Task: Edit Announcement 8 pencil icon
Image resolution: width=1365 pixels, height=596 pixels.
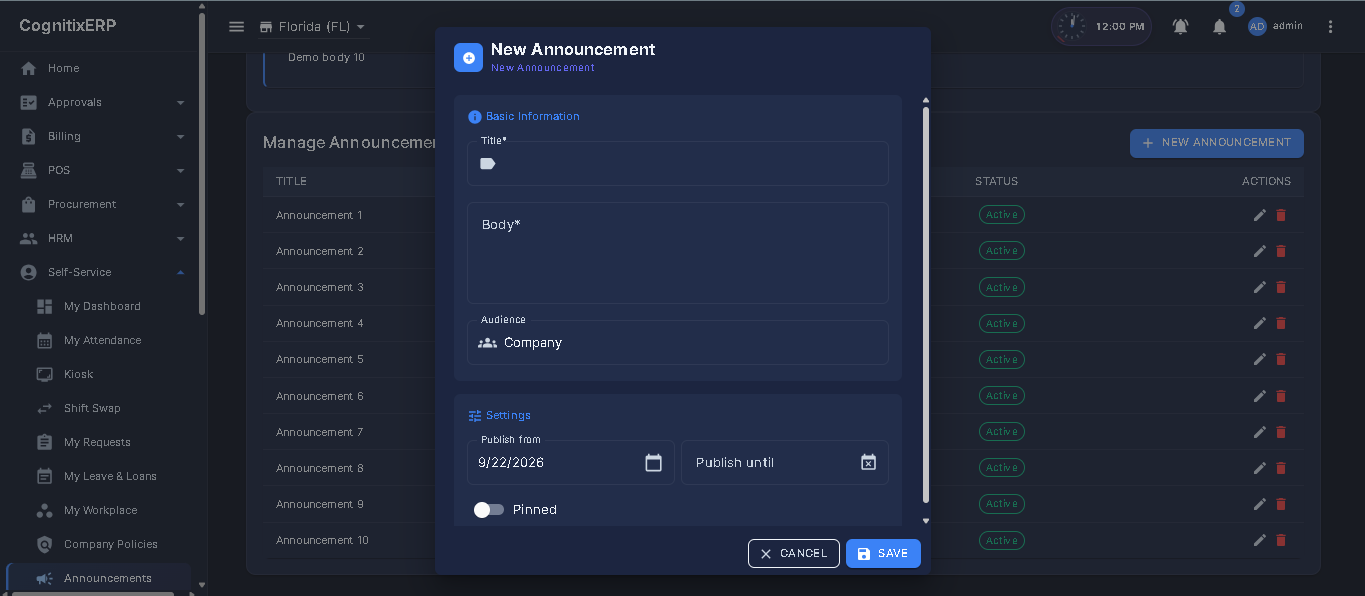Action: [1260, 468]
